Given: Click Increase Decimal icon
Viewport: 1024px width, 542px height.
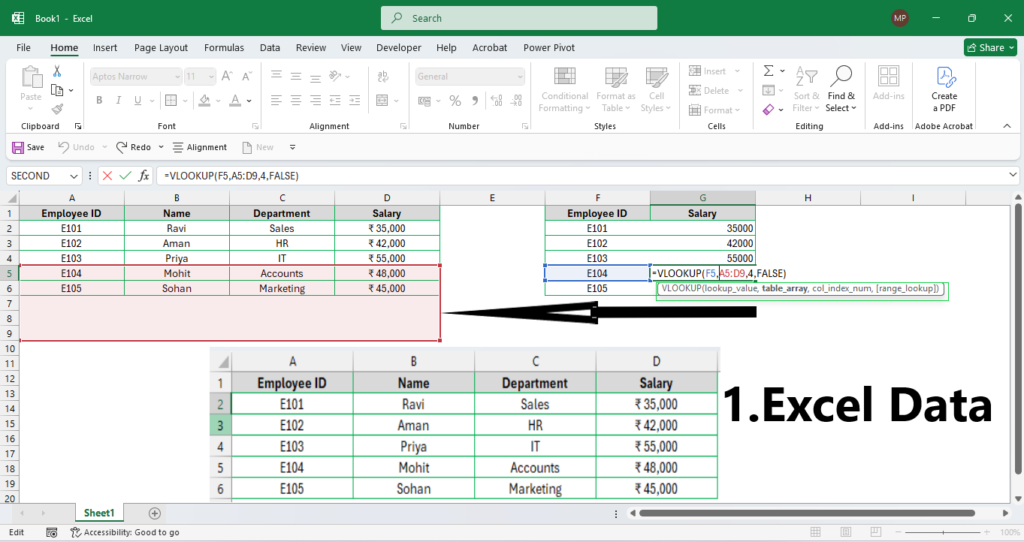Looking at the screenshot, I should coord(496,101).
